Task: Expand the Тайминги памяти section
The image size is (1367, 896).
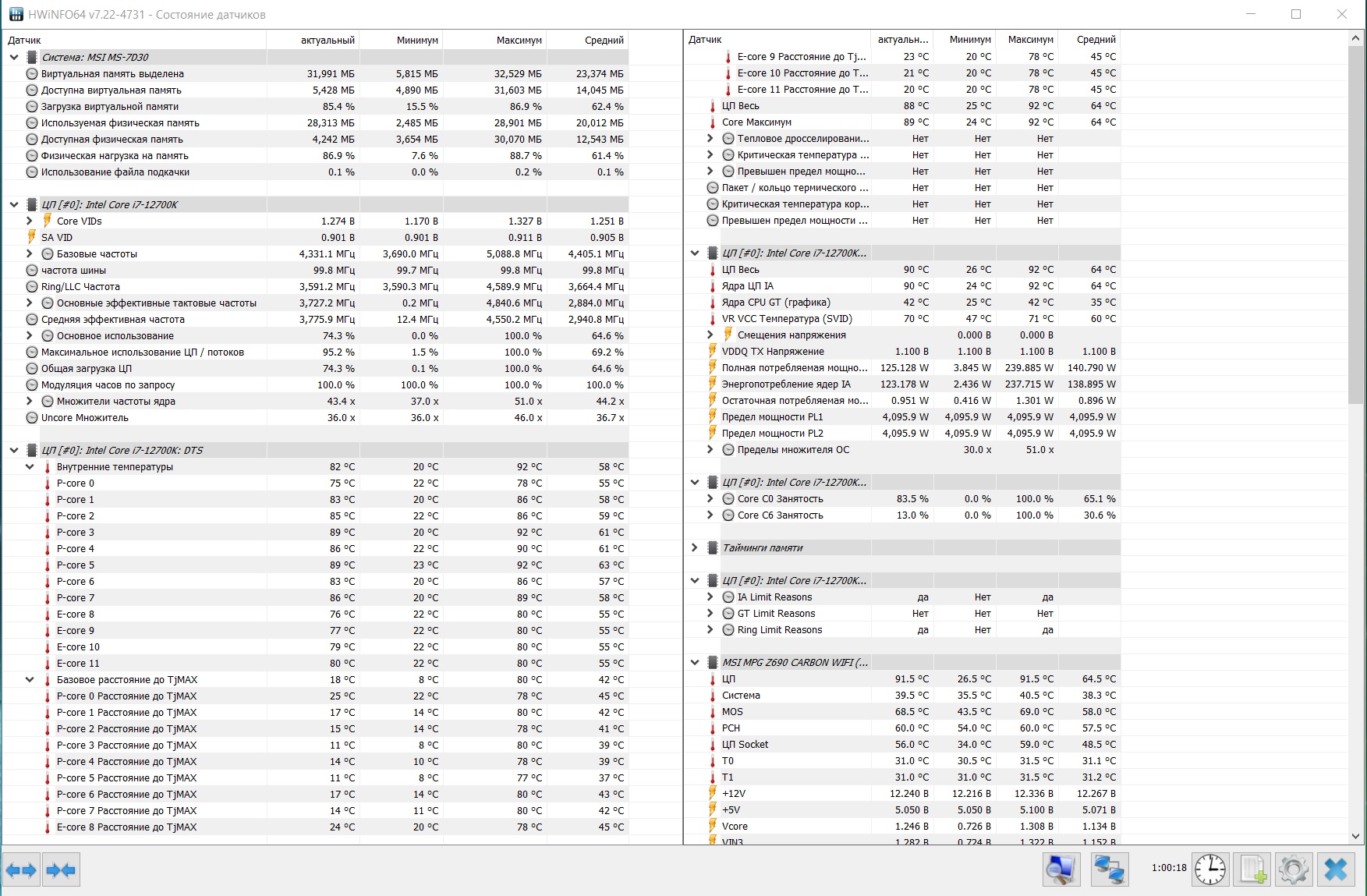Action: click(695, 547)
